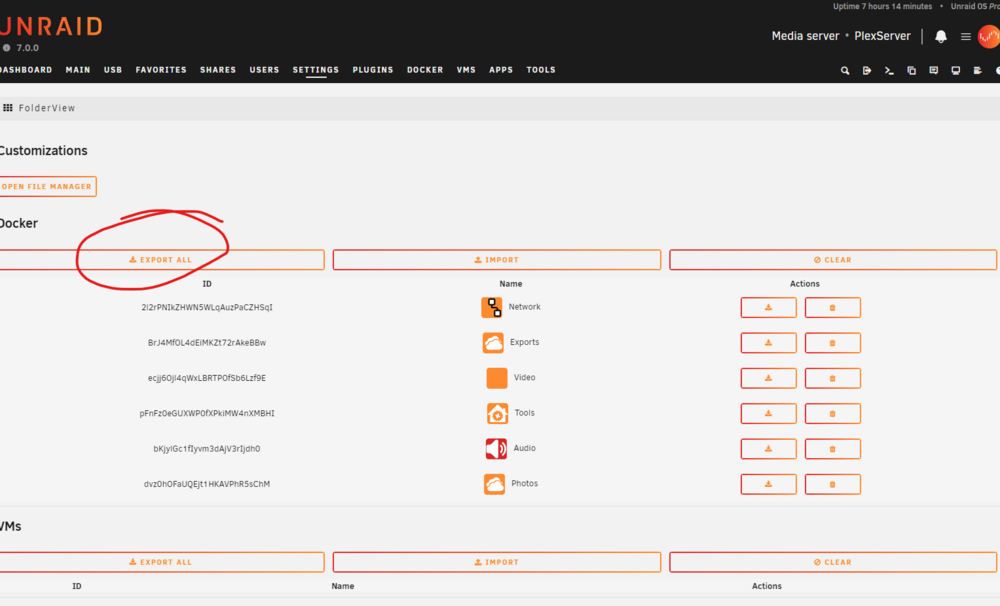Open the Shares menu tab
1000x606 pixels.
[218, 70]
